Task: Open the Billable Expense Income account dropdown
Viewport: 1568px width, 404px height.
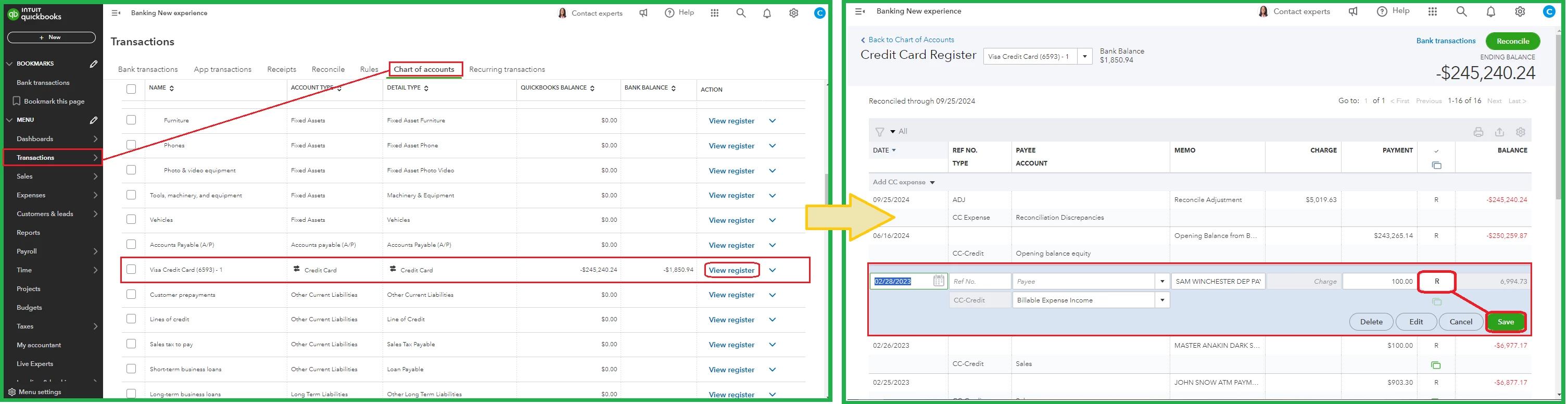Action: tap(1162, 300)
